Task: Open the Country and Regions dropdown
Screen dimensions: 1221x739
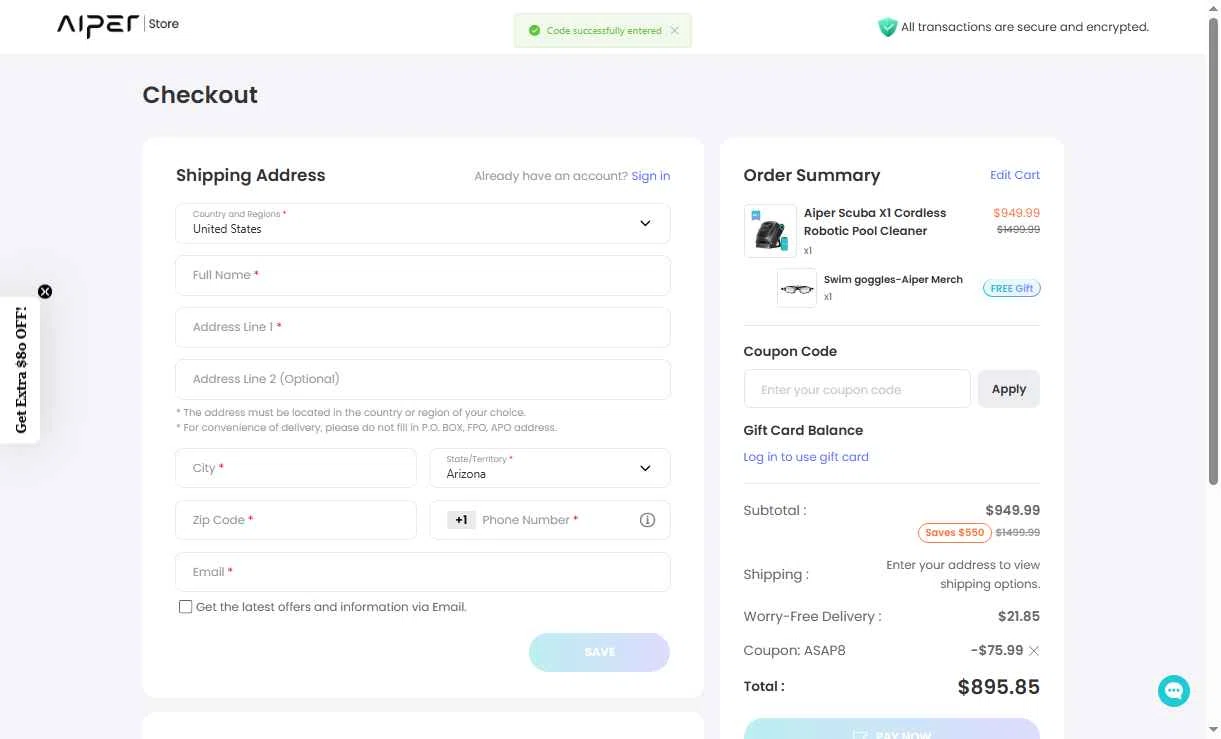Action: point(423,223)
